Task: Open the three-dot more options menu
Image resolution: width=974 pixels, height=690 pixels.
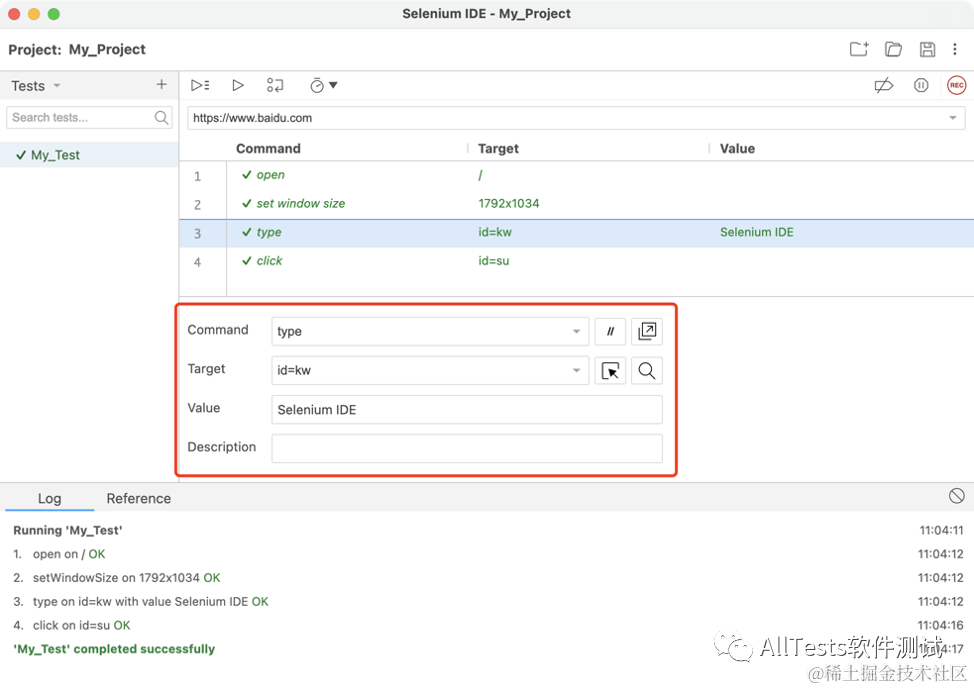Action: [955, 49]
